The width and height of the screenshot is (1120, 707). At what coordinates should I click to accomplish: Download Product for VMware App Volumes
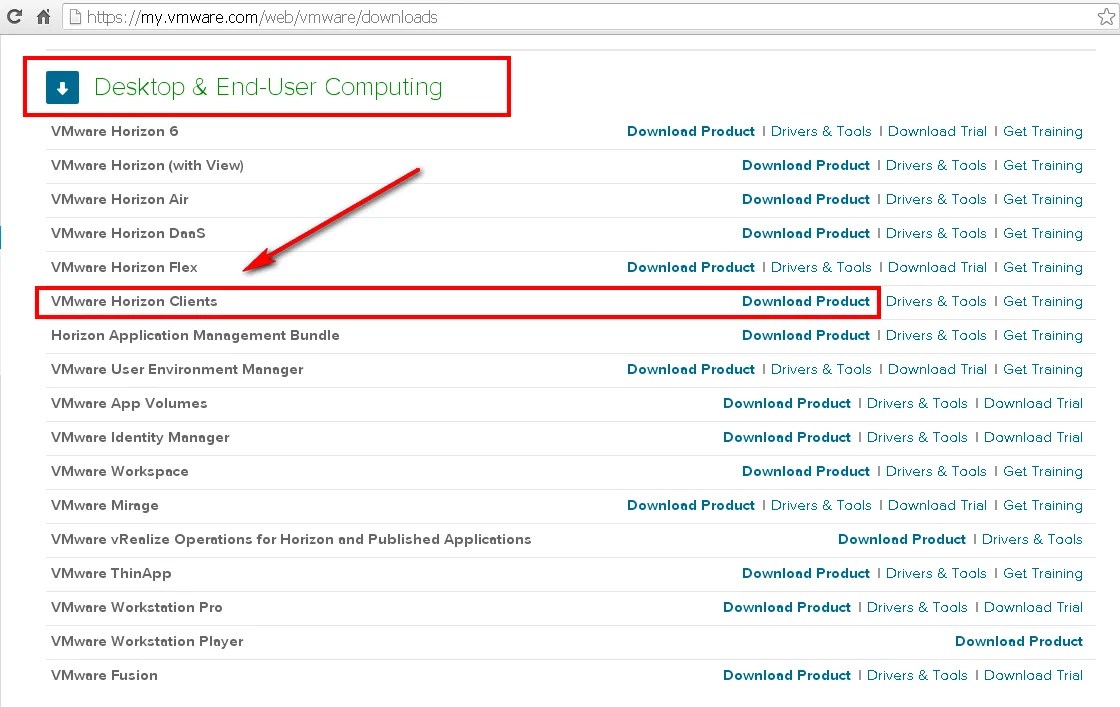786,403
